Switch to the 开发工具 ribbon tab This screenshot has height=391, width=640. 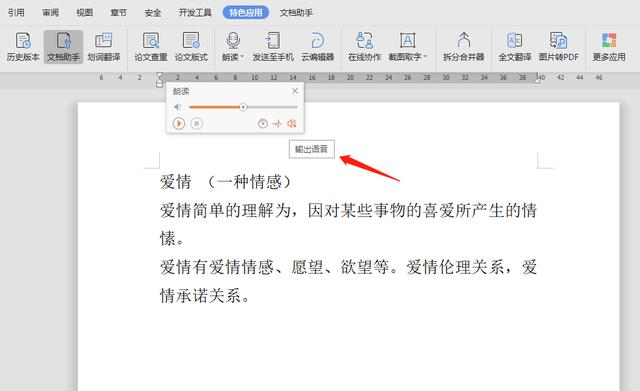point(195,13)
